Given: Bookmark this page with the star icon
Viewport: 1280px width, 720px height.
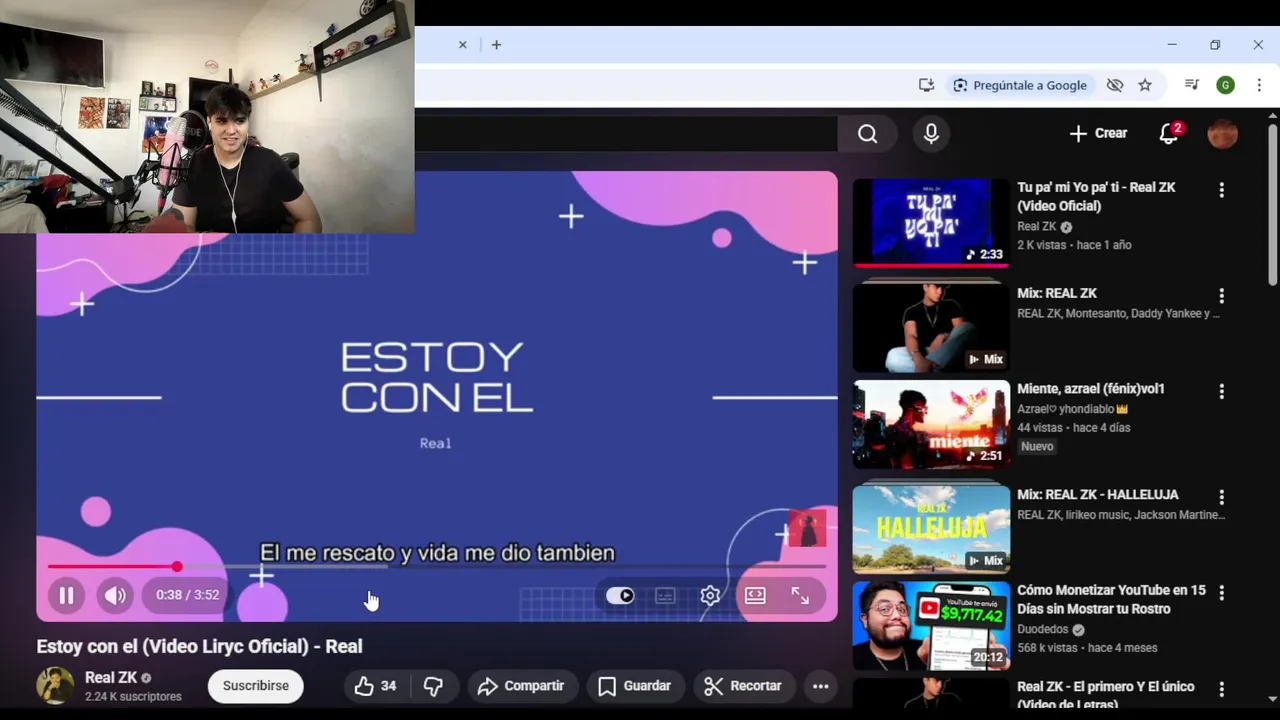Looking at the screenshot, I should pyautogui.click(x=1145, y=85).
